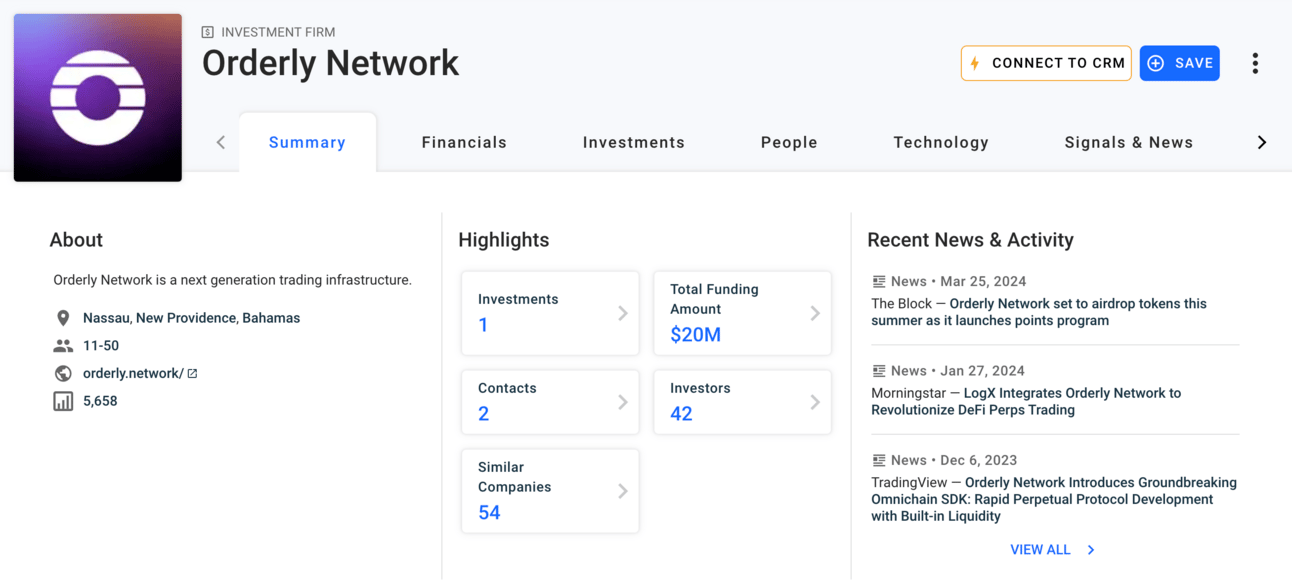1292x581 pixels.
Task: Click the Similar Companies count 54
Action: click(489, 513)
